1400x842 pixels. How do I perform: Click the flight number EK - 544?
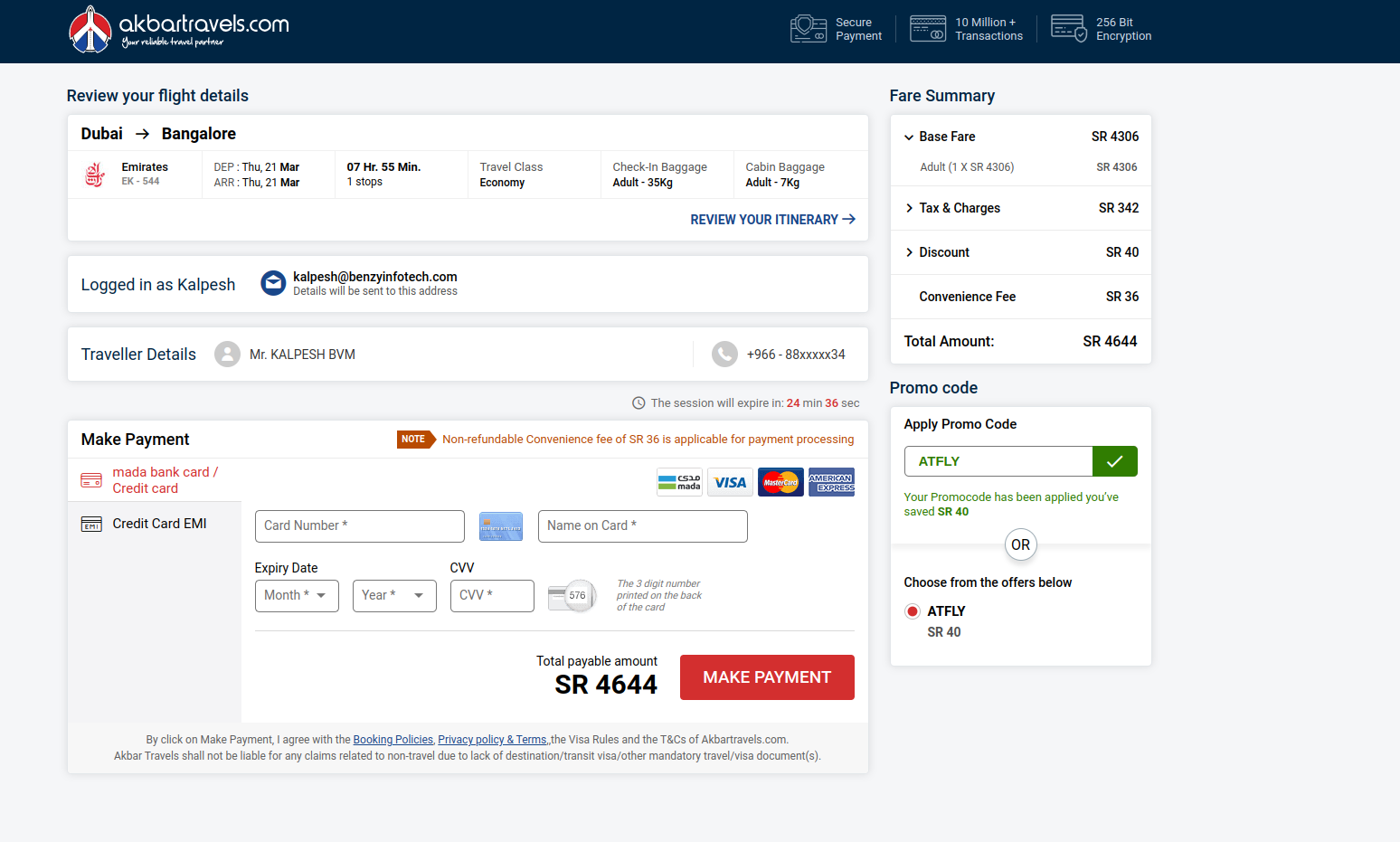tap(140, 182)
